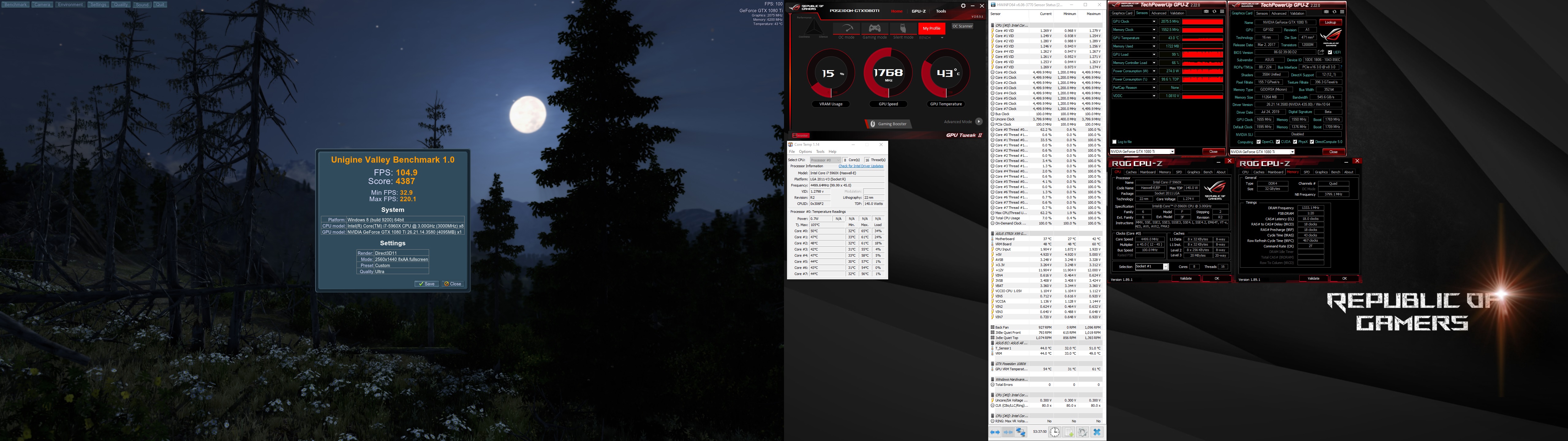Open Camera menu in Valley benchmark
The height and width of the screenshot is (441, 1568).
[42, 4]
